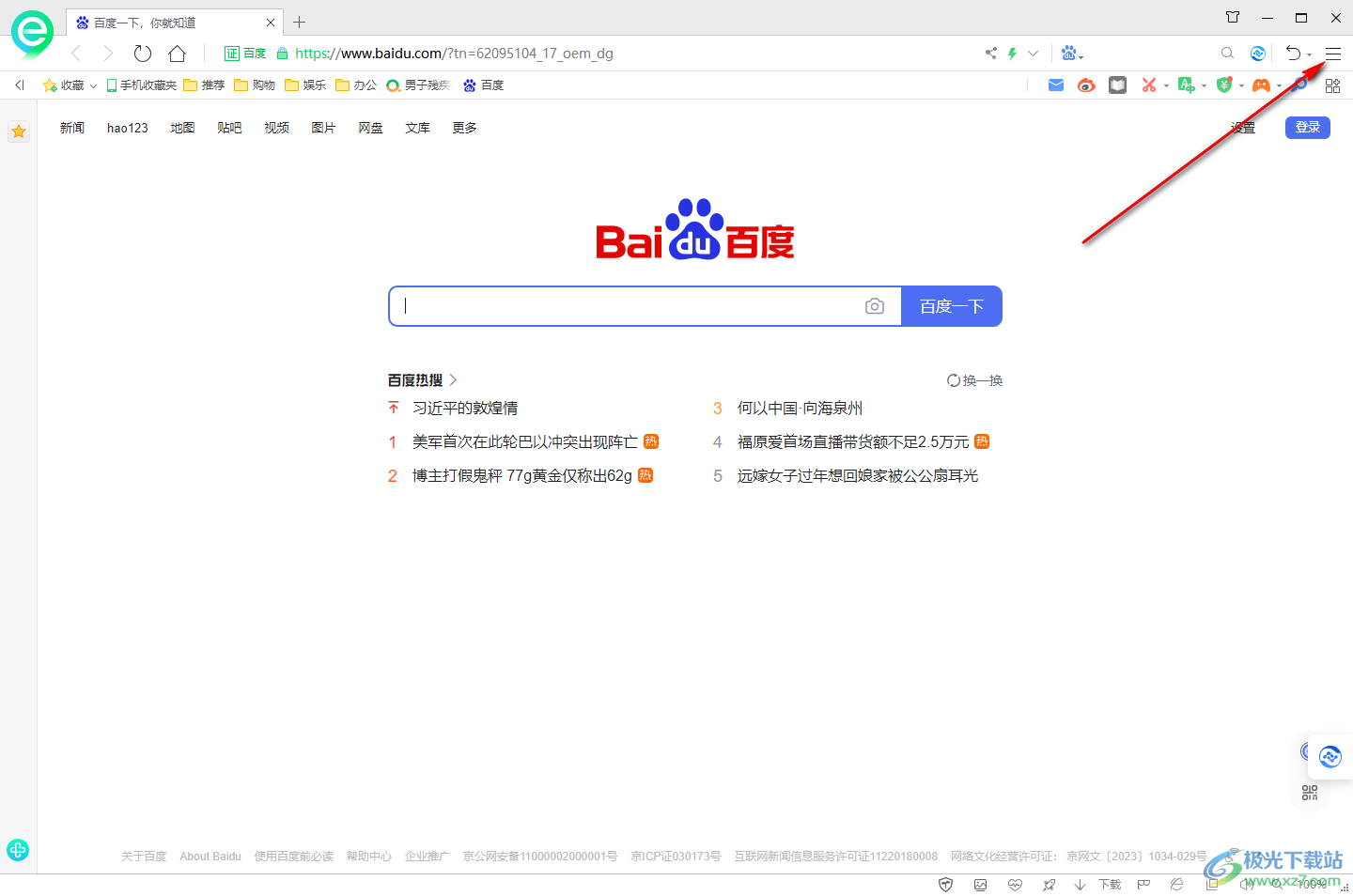The height and width of the screenshot is (896, 1353).
Task: Click the Baidu paw search engine icon
Action: (1069, 54)
